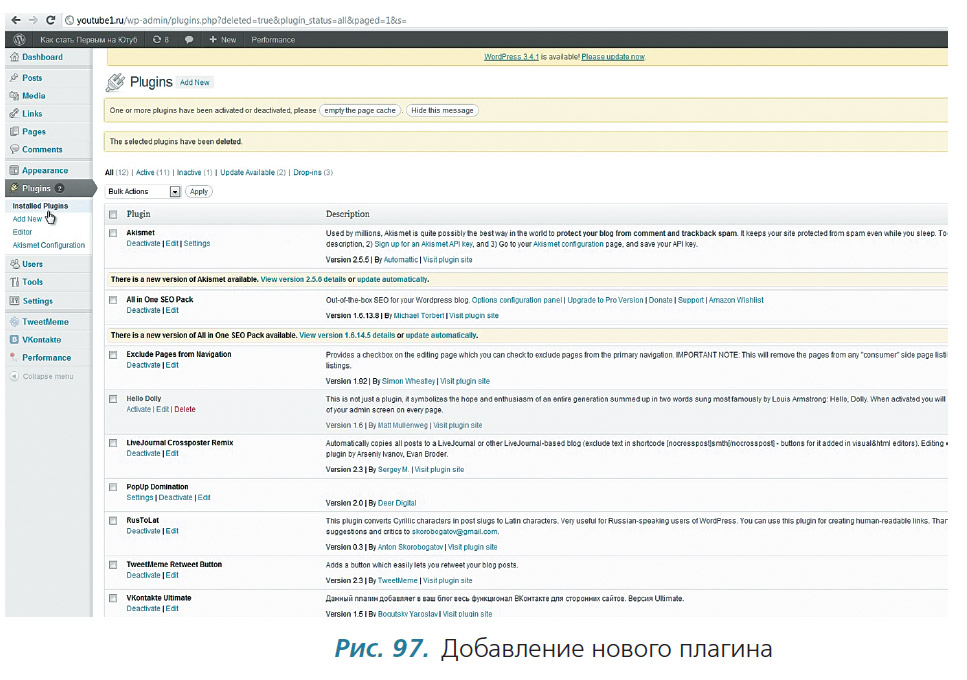Click the WordPress 3.4.1 link

point(511,57)
